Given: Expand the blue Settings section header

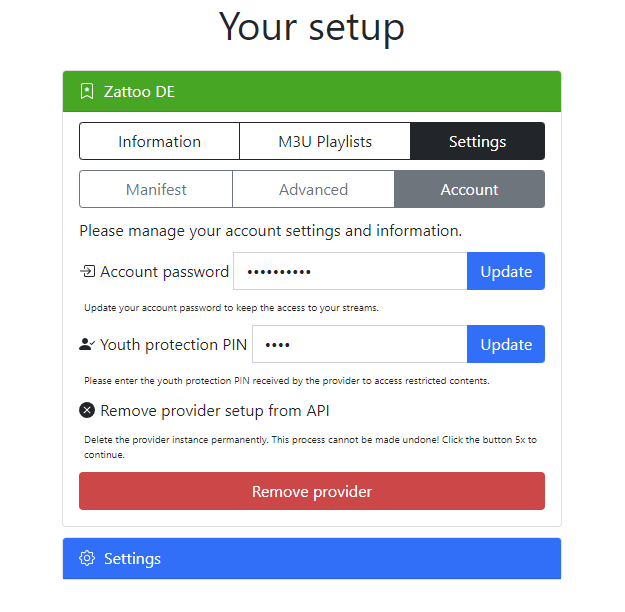Looking at the screenshot, I should [x=312, y=558].
